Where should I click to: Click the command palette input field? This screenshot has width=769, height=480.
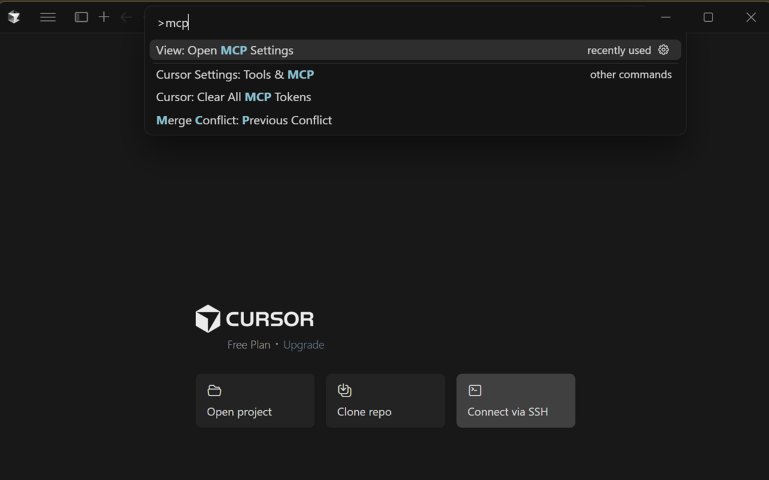[415, 23]
